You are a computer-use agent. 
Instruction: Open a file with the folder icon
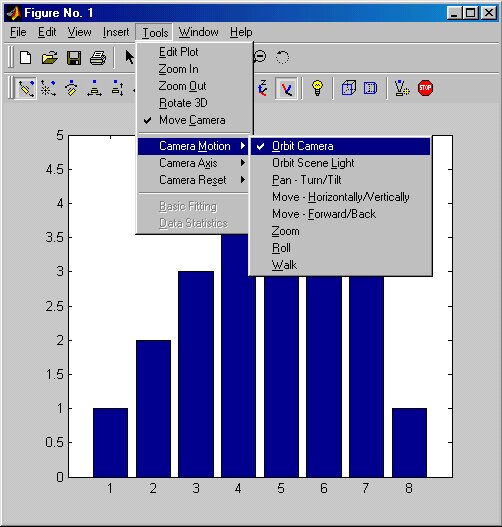pos(50,58)
